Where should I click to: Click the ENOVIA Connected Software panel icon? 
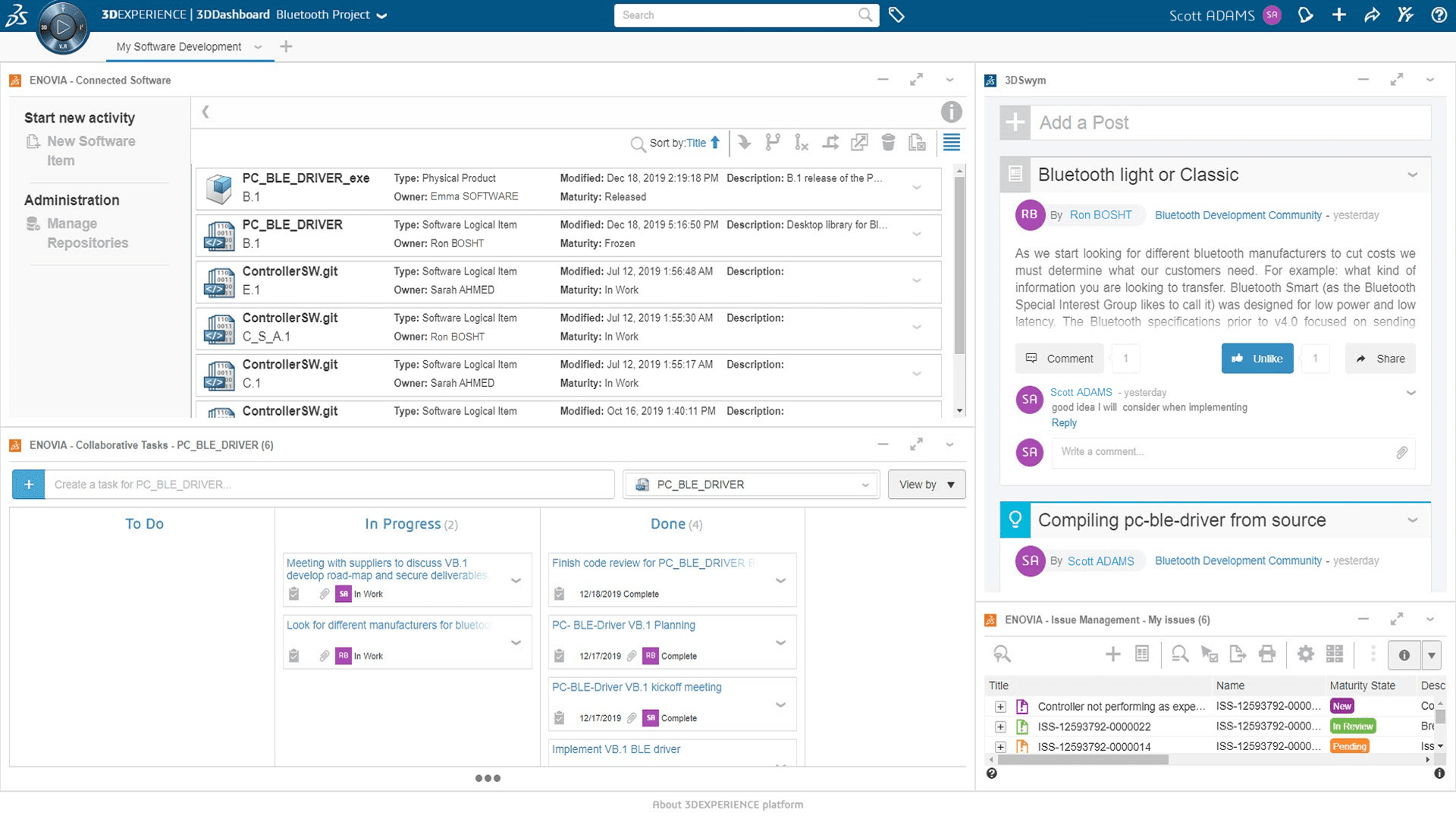pyautogui.click(x=15, y=80)
